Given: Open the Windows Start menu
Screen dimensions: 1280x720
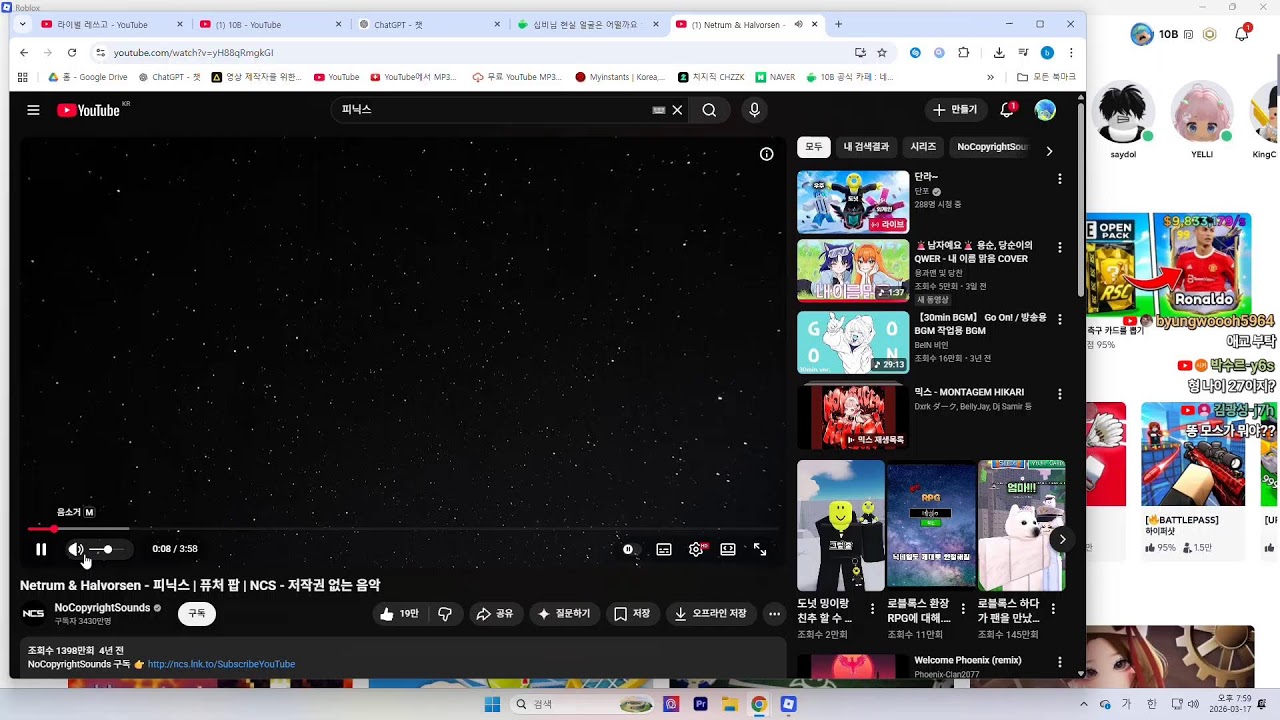Looking at the screenshot, I should pyautogui.click(x=492, y=704).
